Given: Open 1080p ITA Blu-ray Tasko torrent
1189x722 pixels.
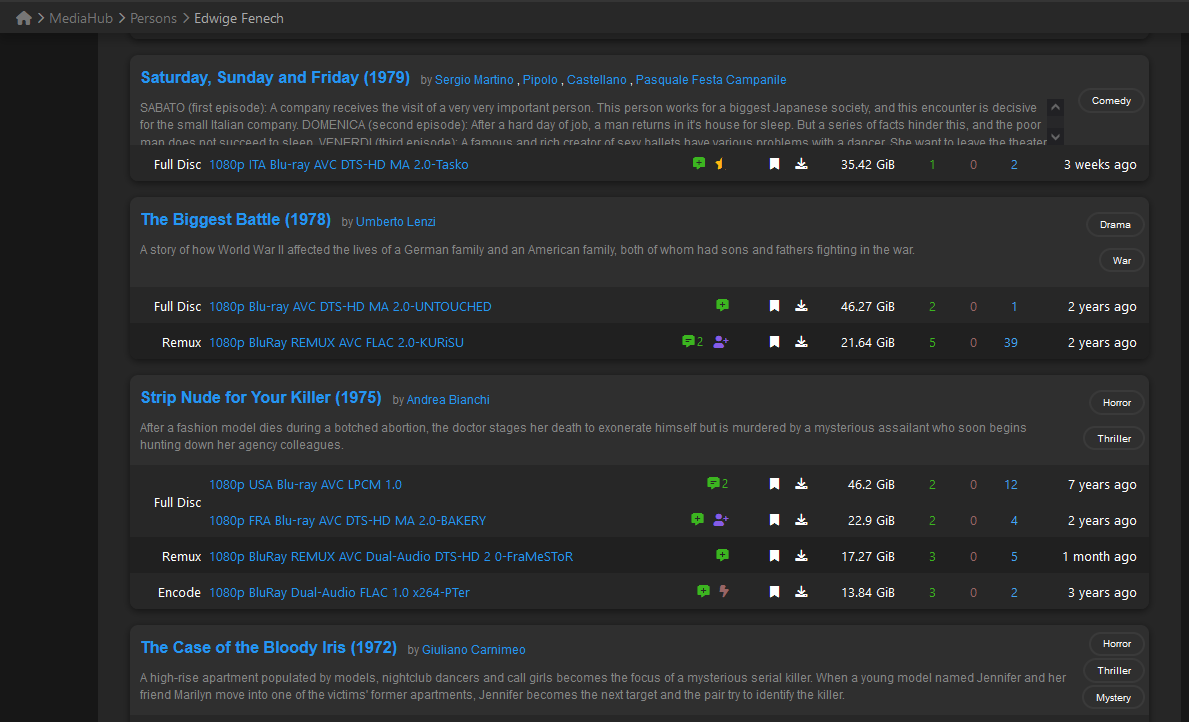Looking at the screenshot, I should [339, 165].
